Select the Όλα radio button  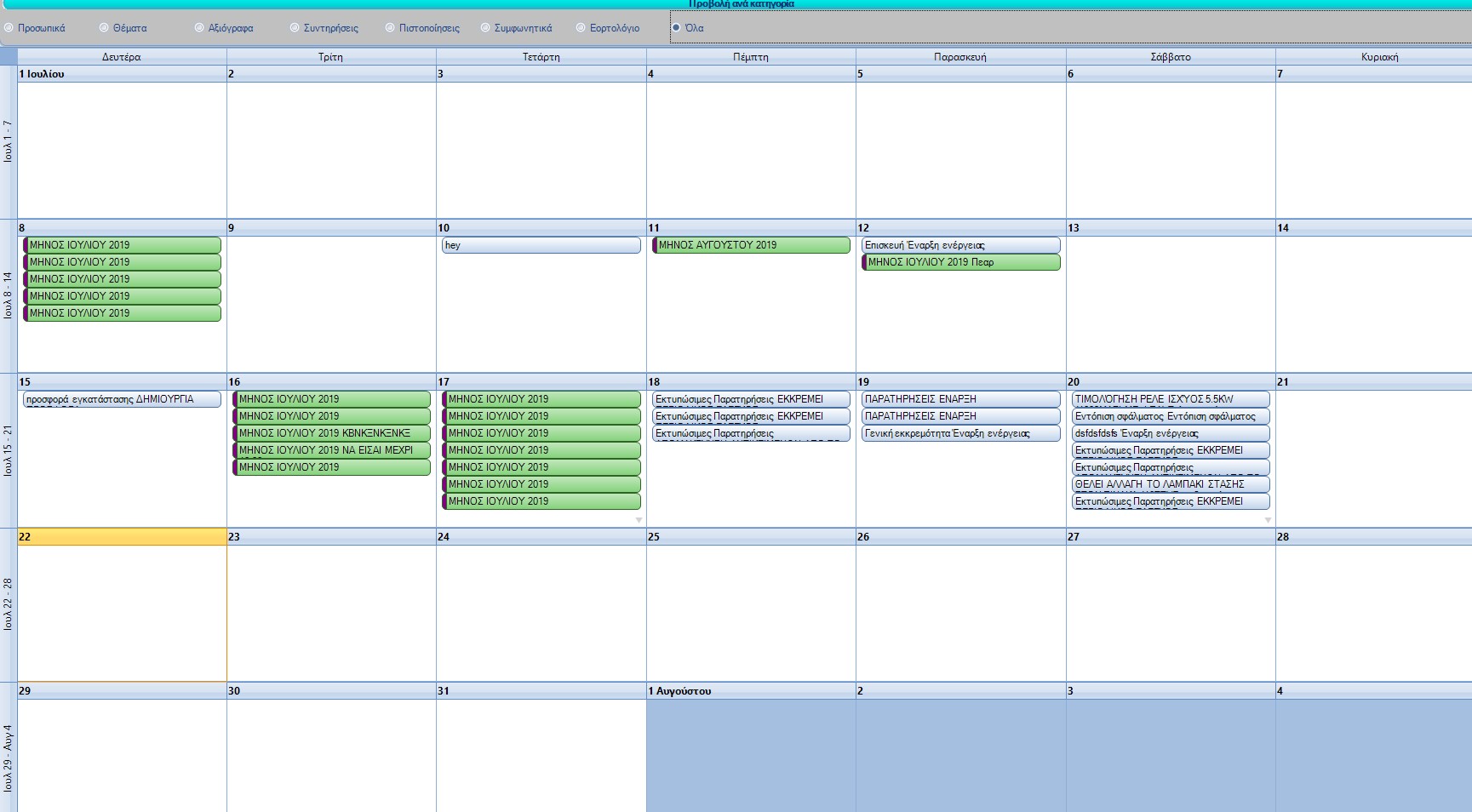[x=676, y=28]
